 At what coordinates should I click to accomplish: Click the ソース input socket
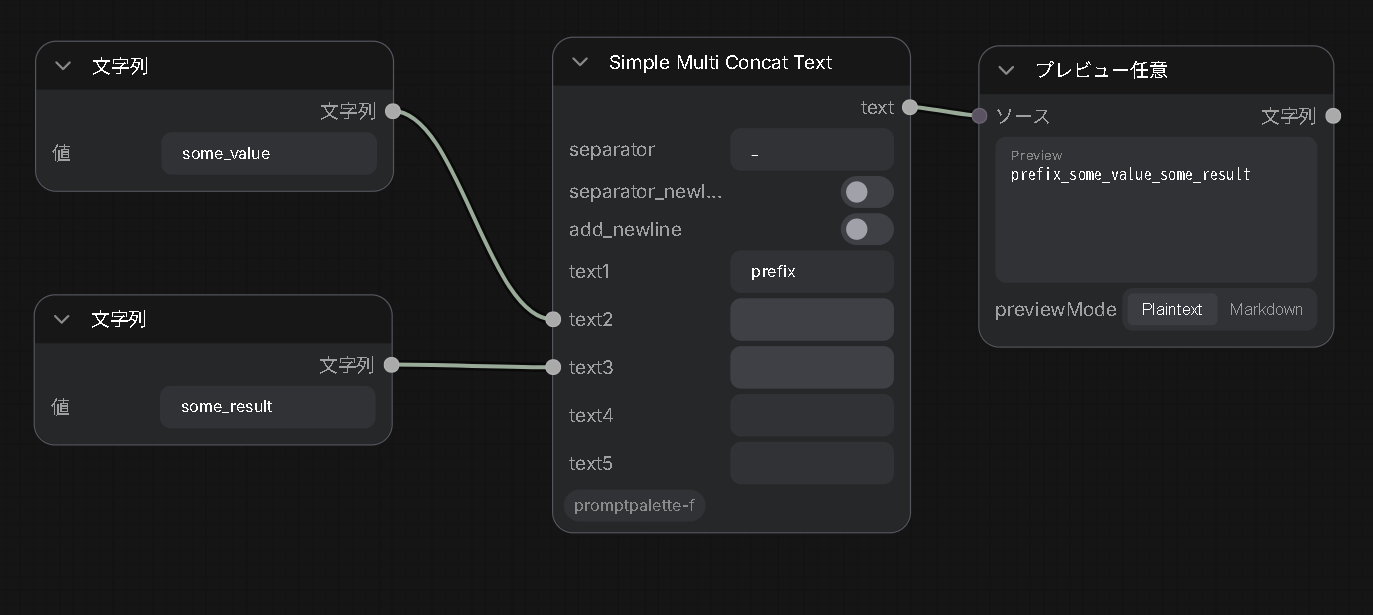(x=980, y=116)
